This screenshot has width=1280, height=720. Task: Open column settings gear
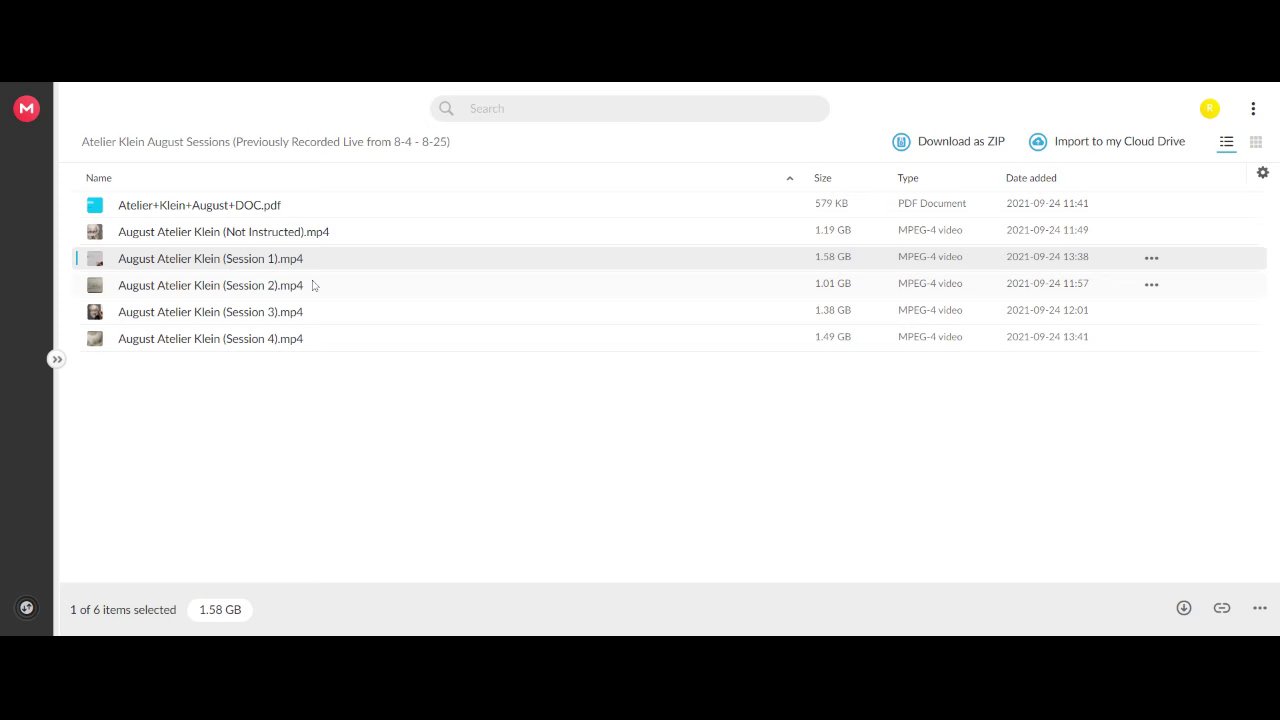[x=1263, y=173]
